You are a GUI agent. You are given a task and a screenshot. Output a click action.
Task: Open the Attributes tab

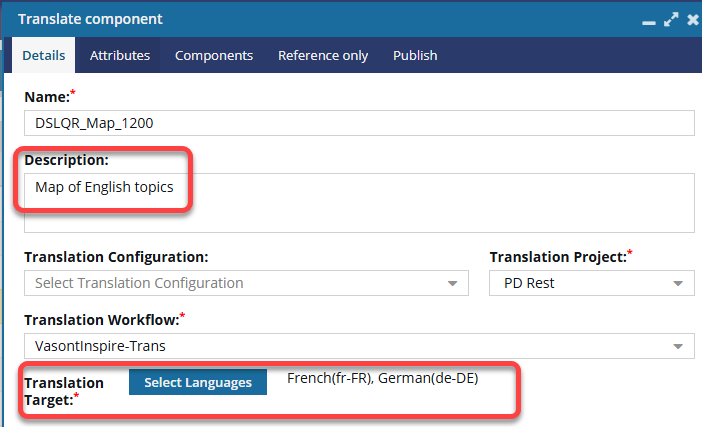tap(120, 56)
